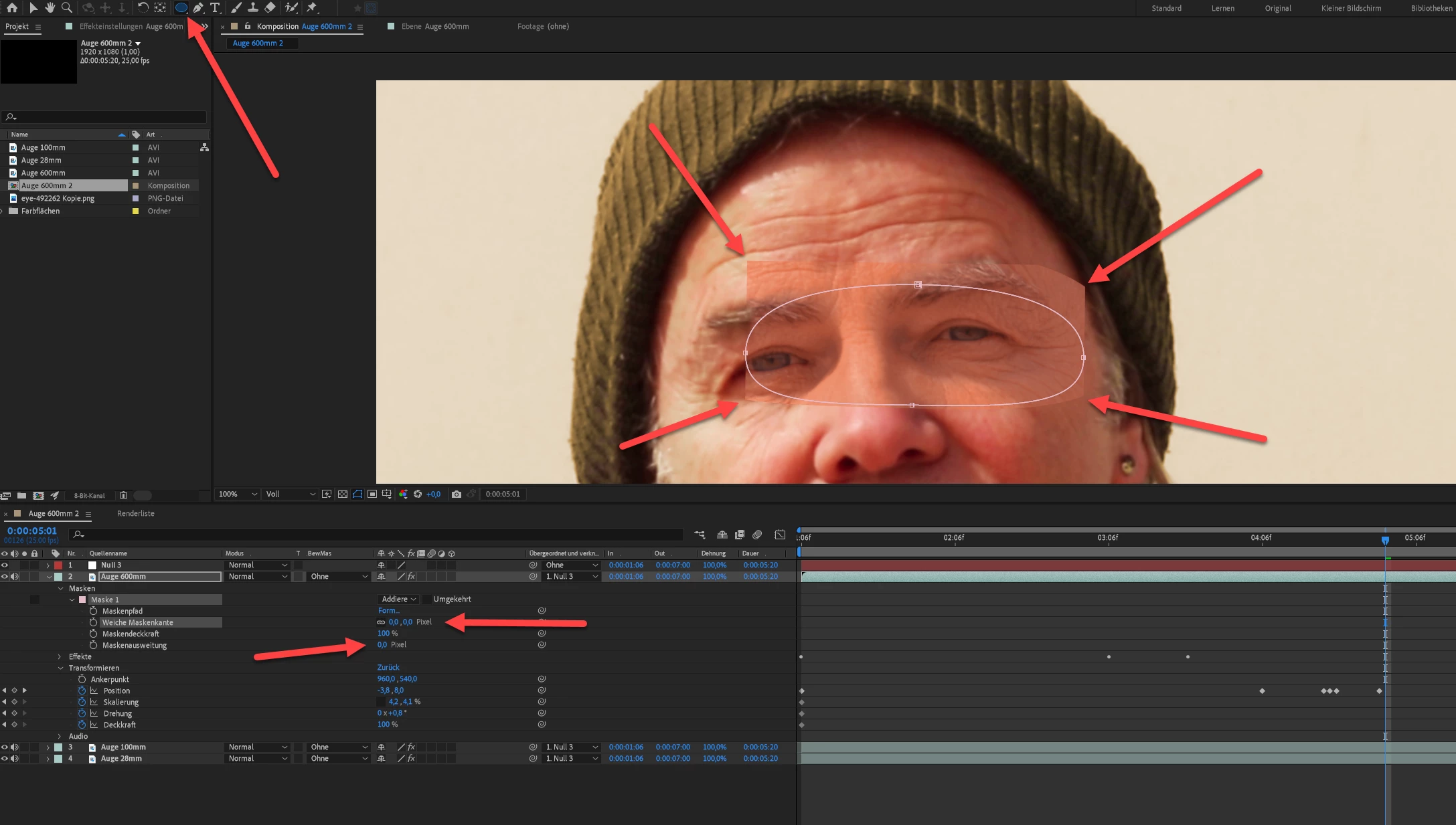The width and height of the screenshot is (1456, 825).
Task: Select the Roto Brush tool
Action: [291, 8]
